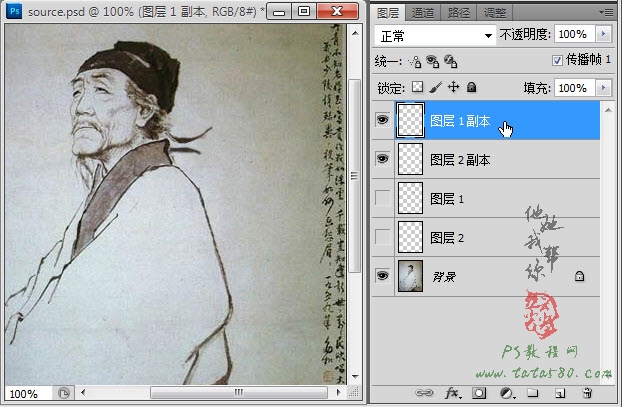Hide the 图层 1 副本 layer

click(382, 120)
